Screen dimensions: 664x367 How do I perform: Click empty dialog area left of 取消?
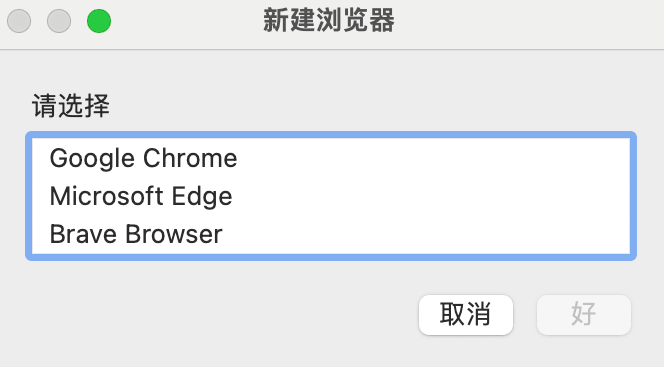click(220, 315)
